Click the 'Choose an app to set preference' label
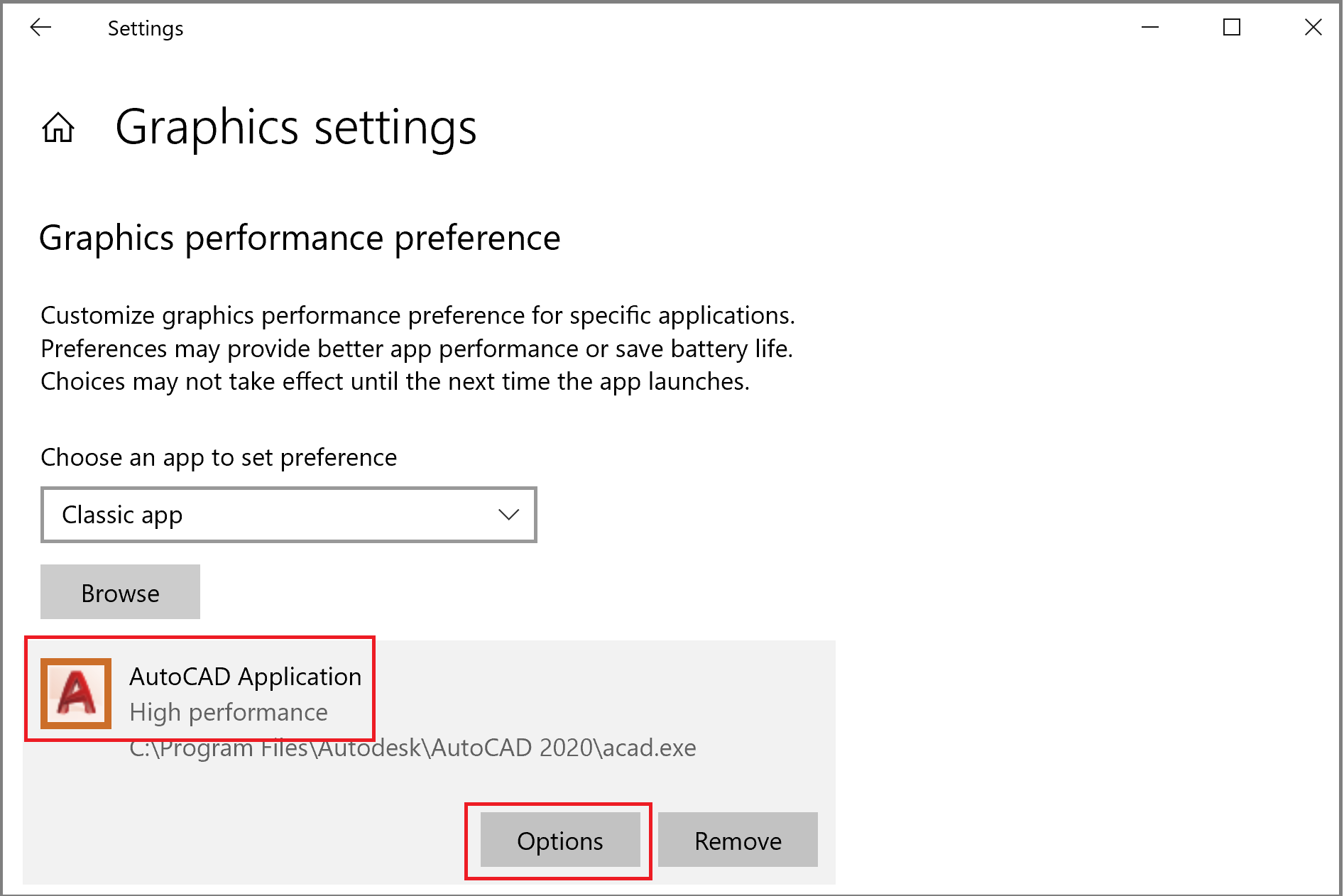 219,457
